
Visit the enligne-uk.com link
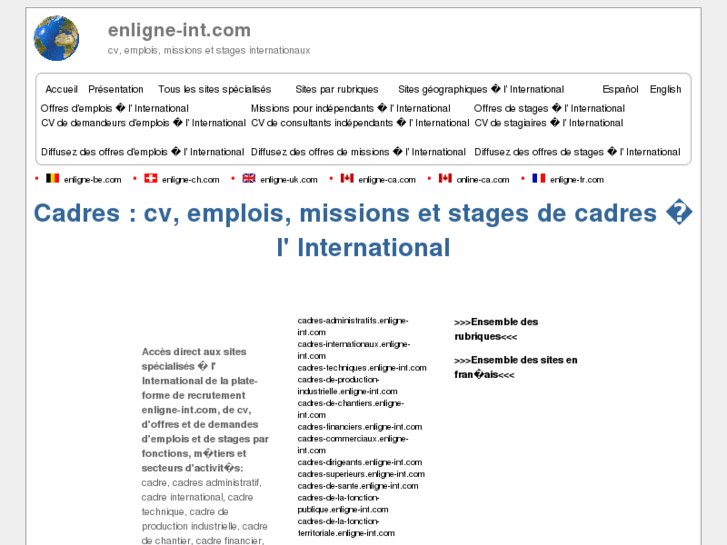point(289,180)
